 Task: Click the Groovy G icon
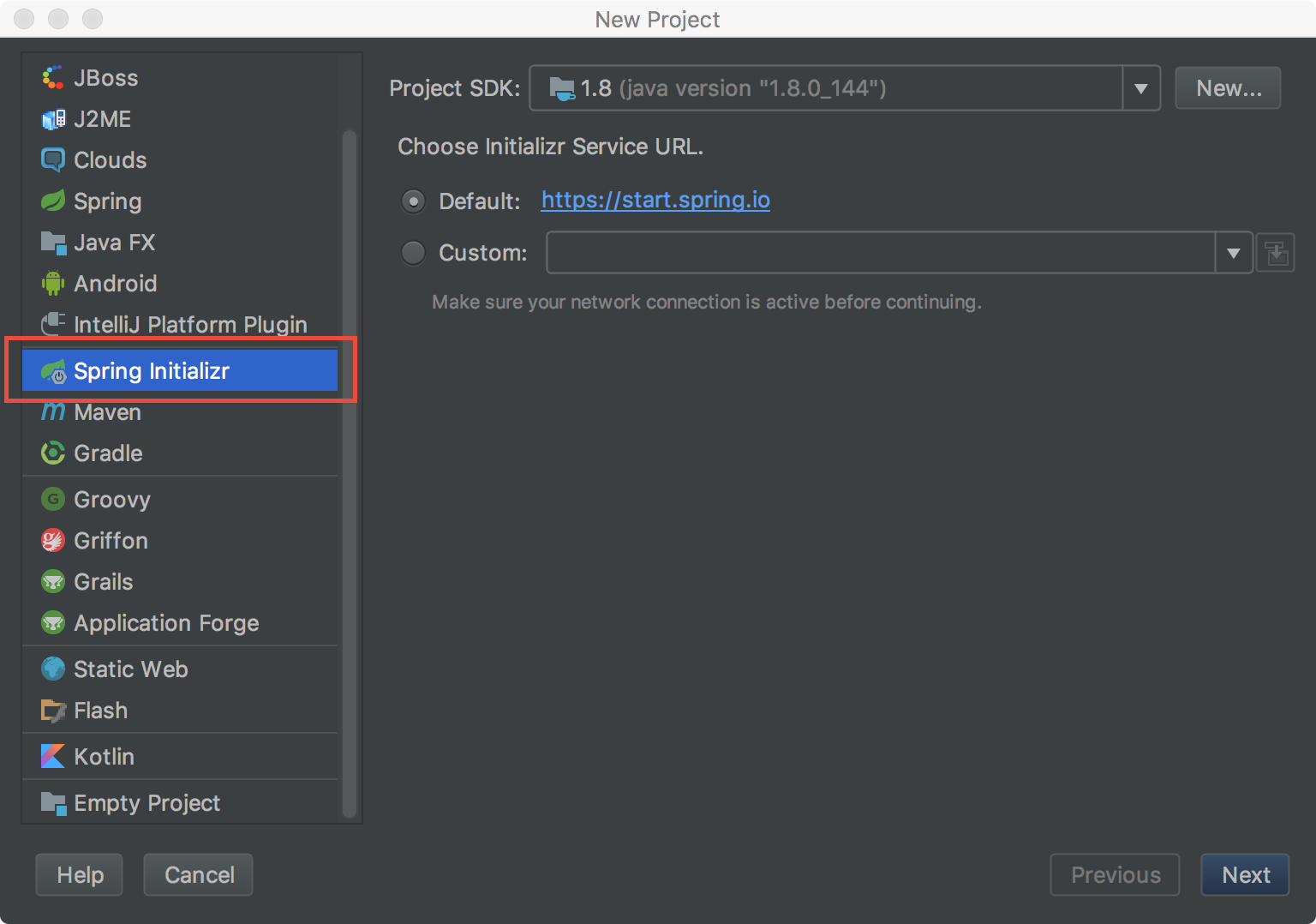pos(53,500)
